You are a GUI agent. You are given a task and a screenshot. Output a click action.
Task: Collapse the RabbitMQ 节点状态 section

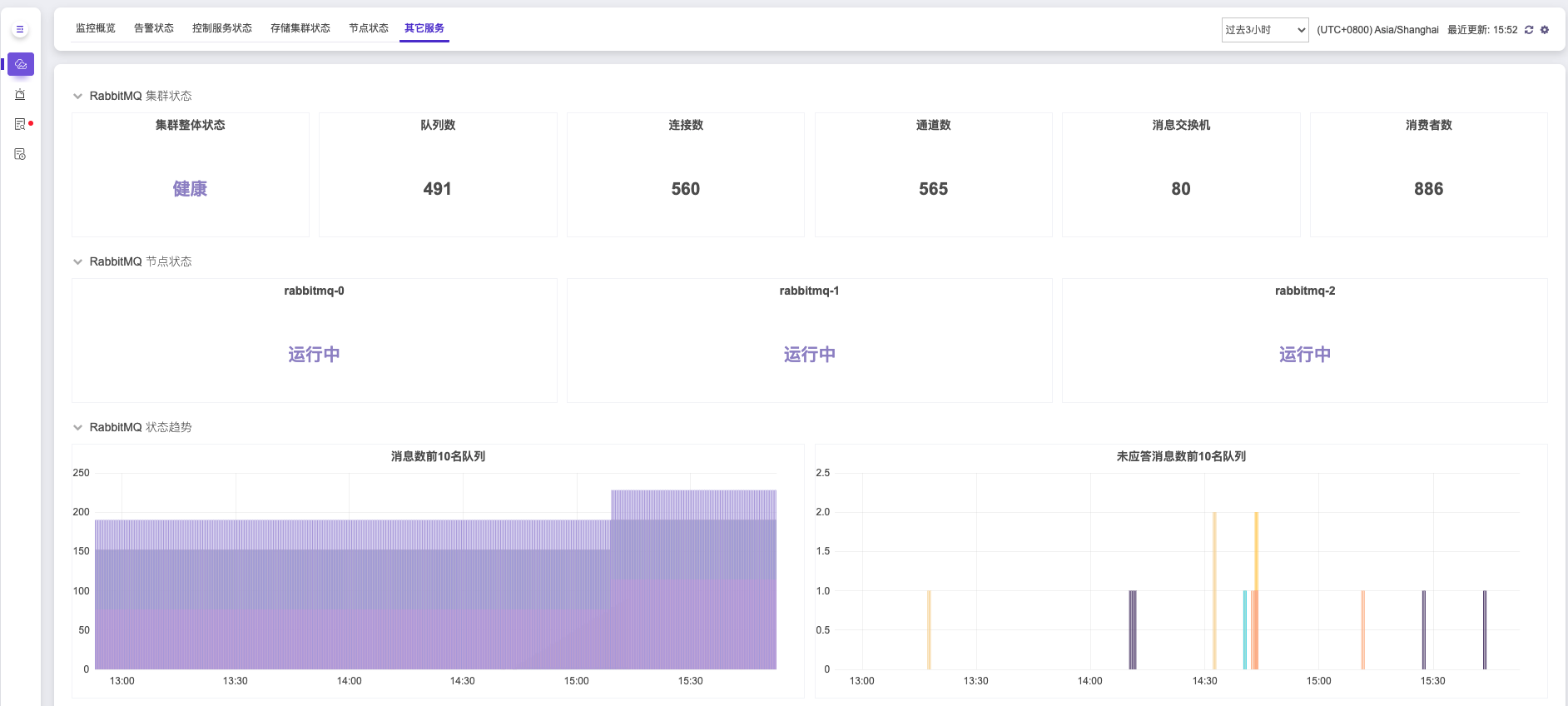[78, 262]
